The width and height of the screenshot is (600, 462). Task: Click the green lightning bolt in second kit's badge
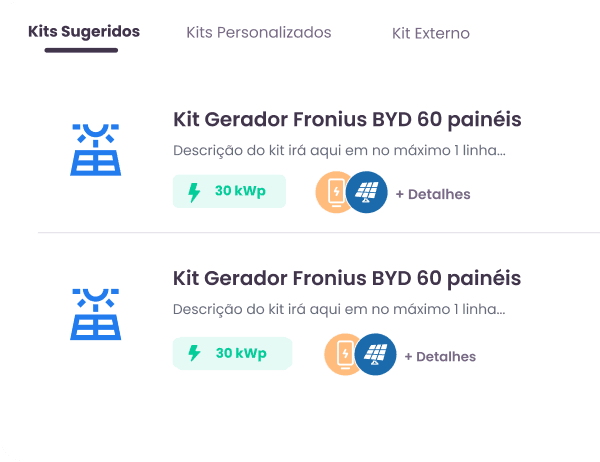[x=194, y=353]
